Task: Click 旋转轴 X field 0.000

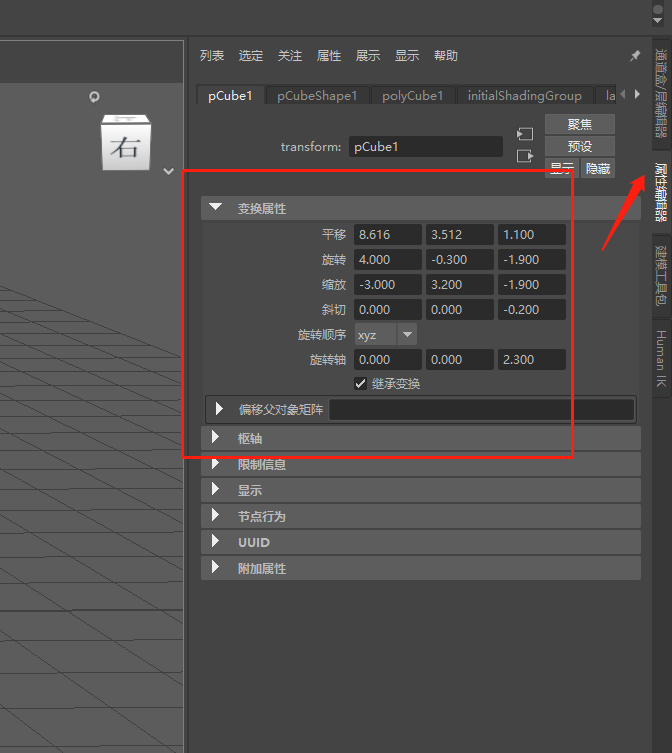Action: (388, 359)
